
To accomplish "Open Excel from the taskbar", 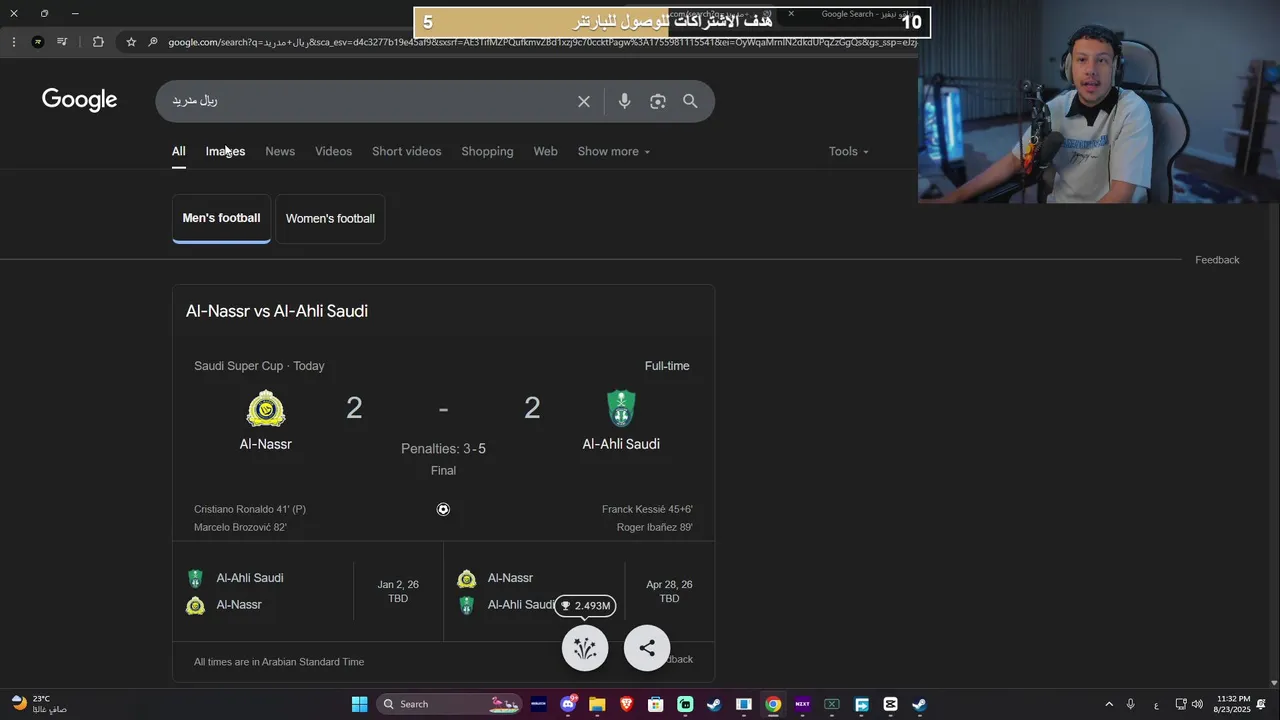I will pyautogui.click(x=831, y=704).
